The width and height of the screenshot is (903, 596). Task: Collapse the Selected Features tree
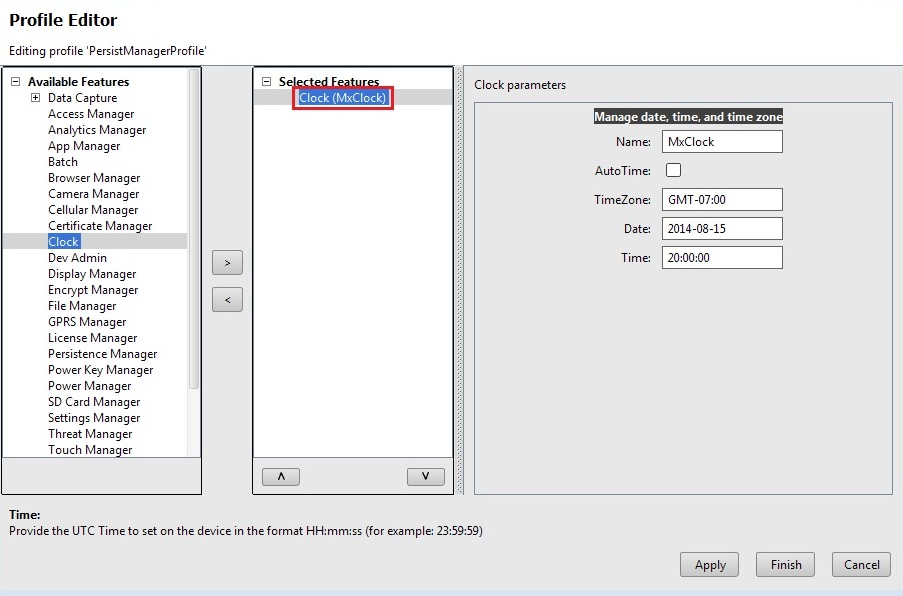point(266,82)
